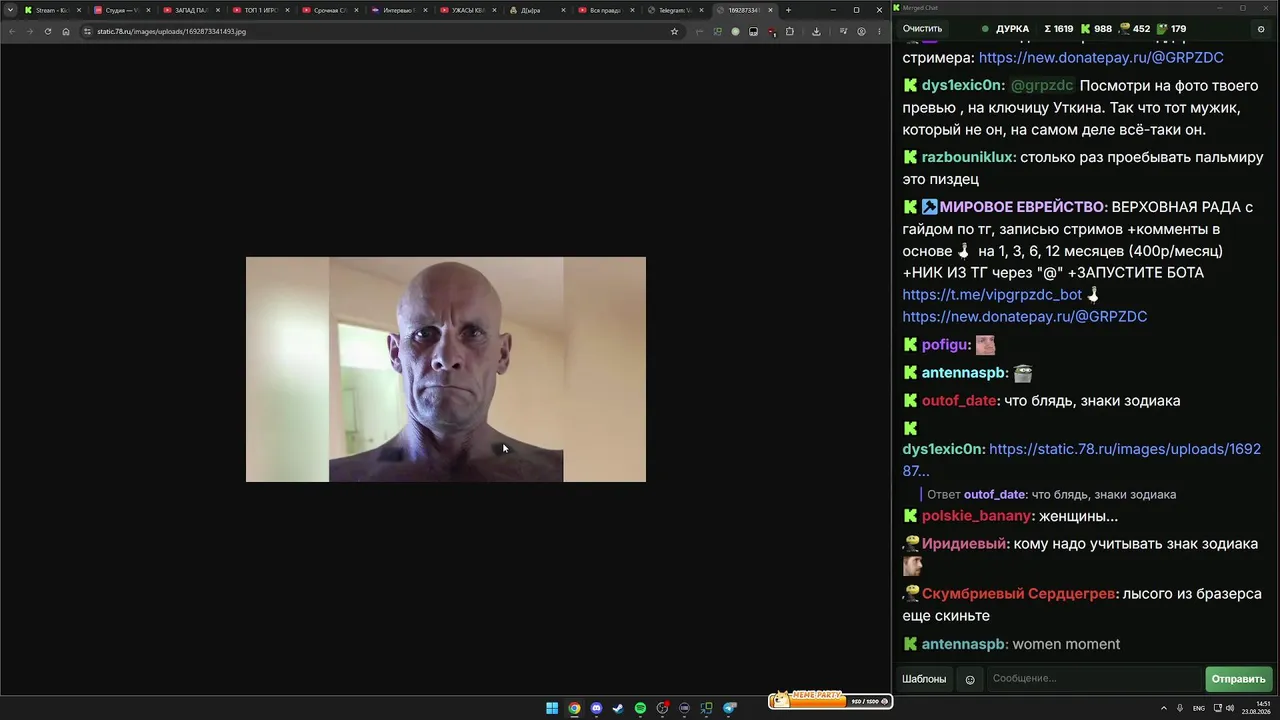The width and height of the screenshot is (1280, 720).
Task: Switch to the ЗАПАД ПАЛ tab
Action: (x=190, y=10)
